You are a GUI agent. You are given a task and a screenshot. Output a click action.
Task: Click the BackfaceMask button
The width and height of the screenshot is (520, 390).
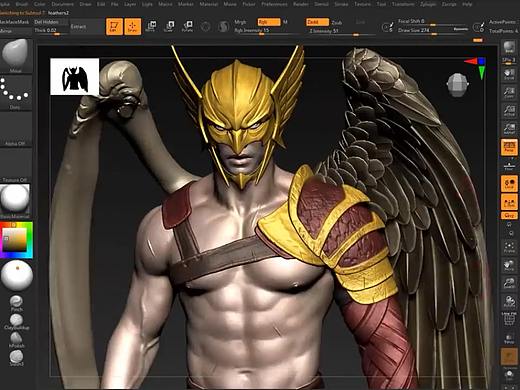coord(15,22)
